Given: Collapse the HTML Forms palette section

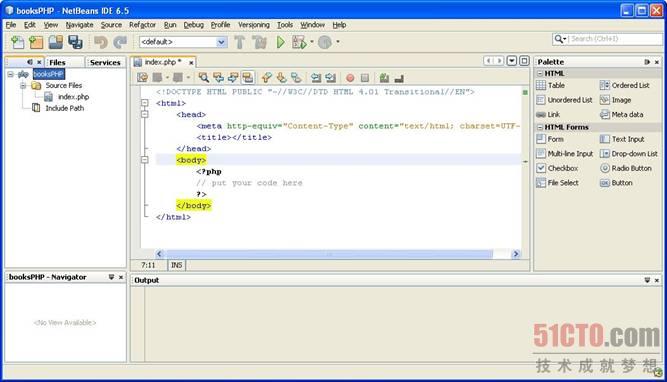Looking at the screenshot, I should (x=540, y=127).
